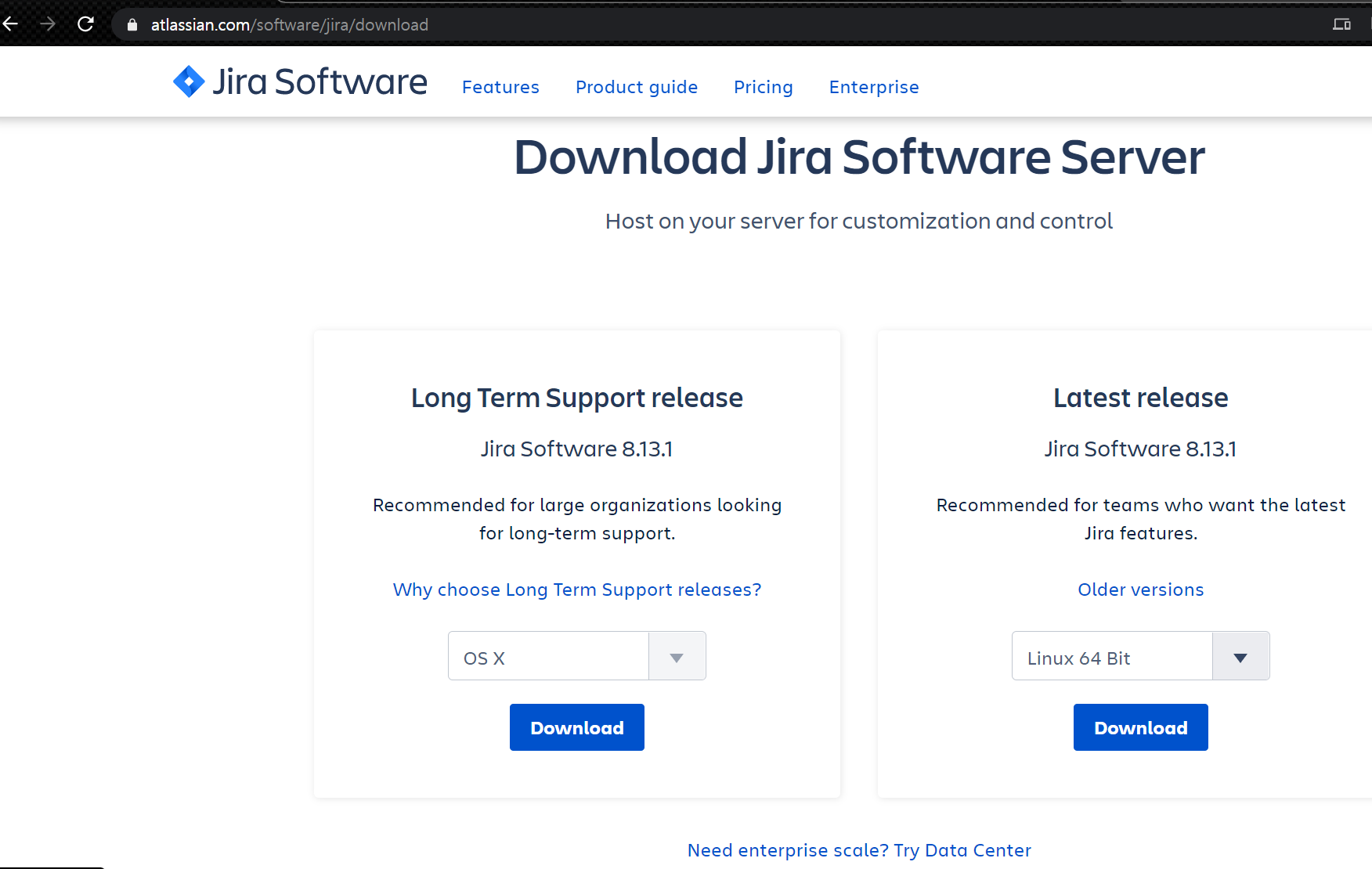Viewport: 1372px width, 869px height.
Task: Click the arrow of Linux 64 Bit dropdown
Action: click(x=1241, y=657)
